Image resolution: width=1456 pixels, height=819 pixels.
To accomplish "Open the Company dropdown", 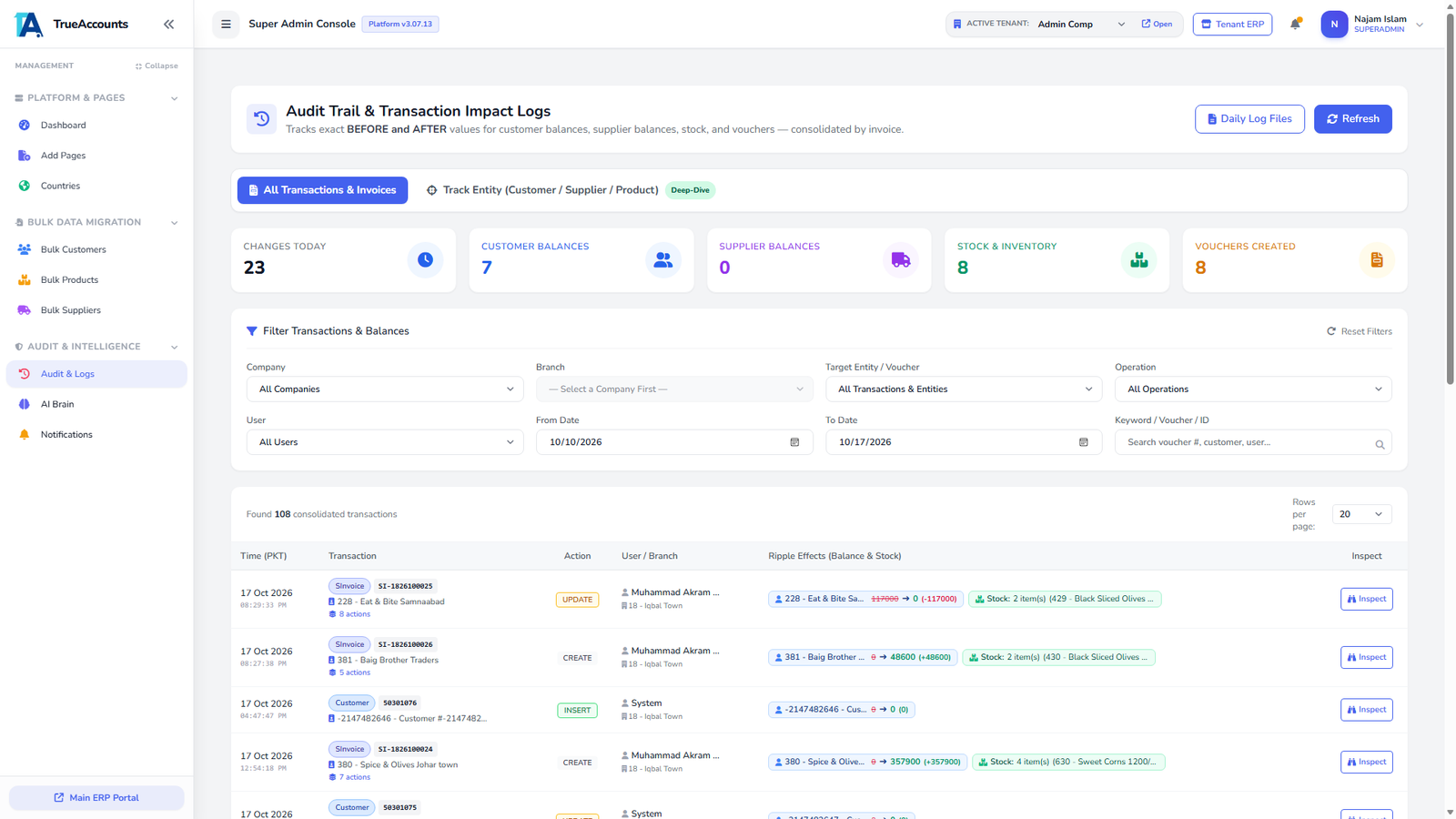I will point(385,389).
